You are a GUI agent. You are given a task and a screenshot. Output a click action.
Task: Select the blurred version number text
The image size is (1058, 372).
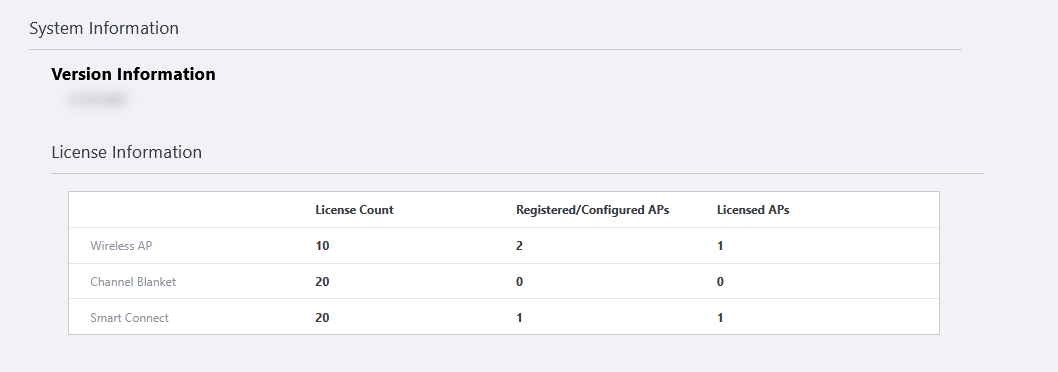[96, 100]
